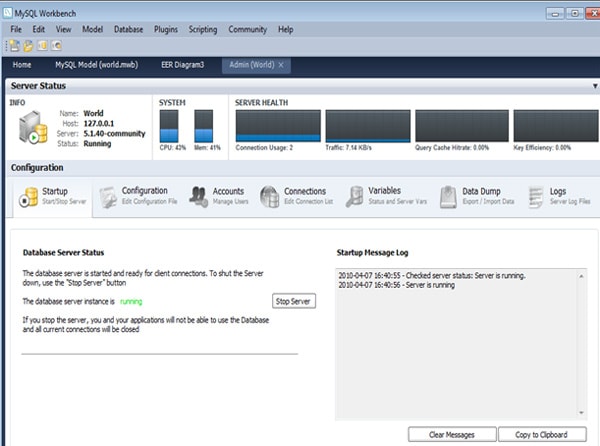Click the MySQL Workbench title bar icon
600x446 pixels.
[8, 13]
